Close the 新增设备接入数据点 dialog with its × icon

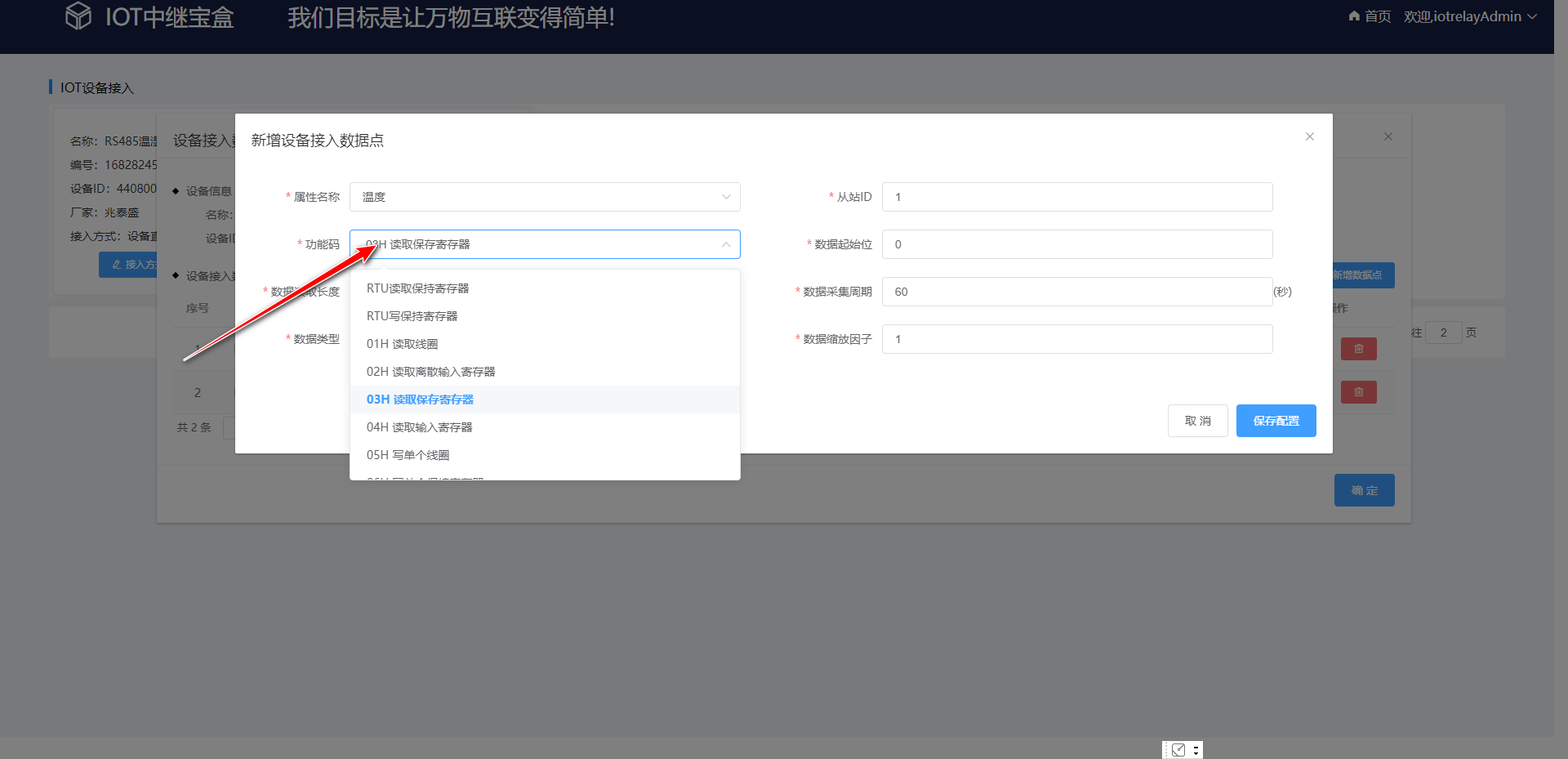point(1309,136)
